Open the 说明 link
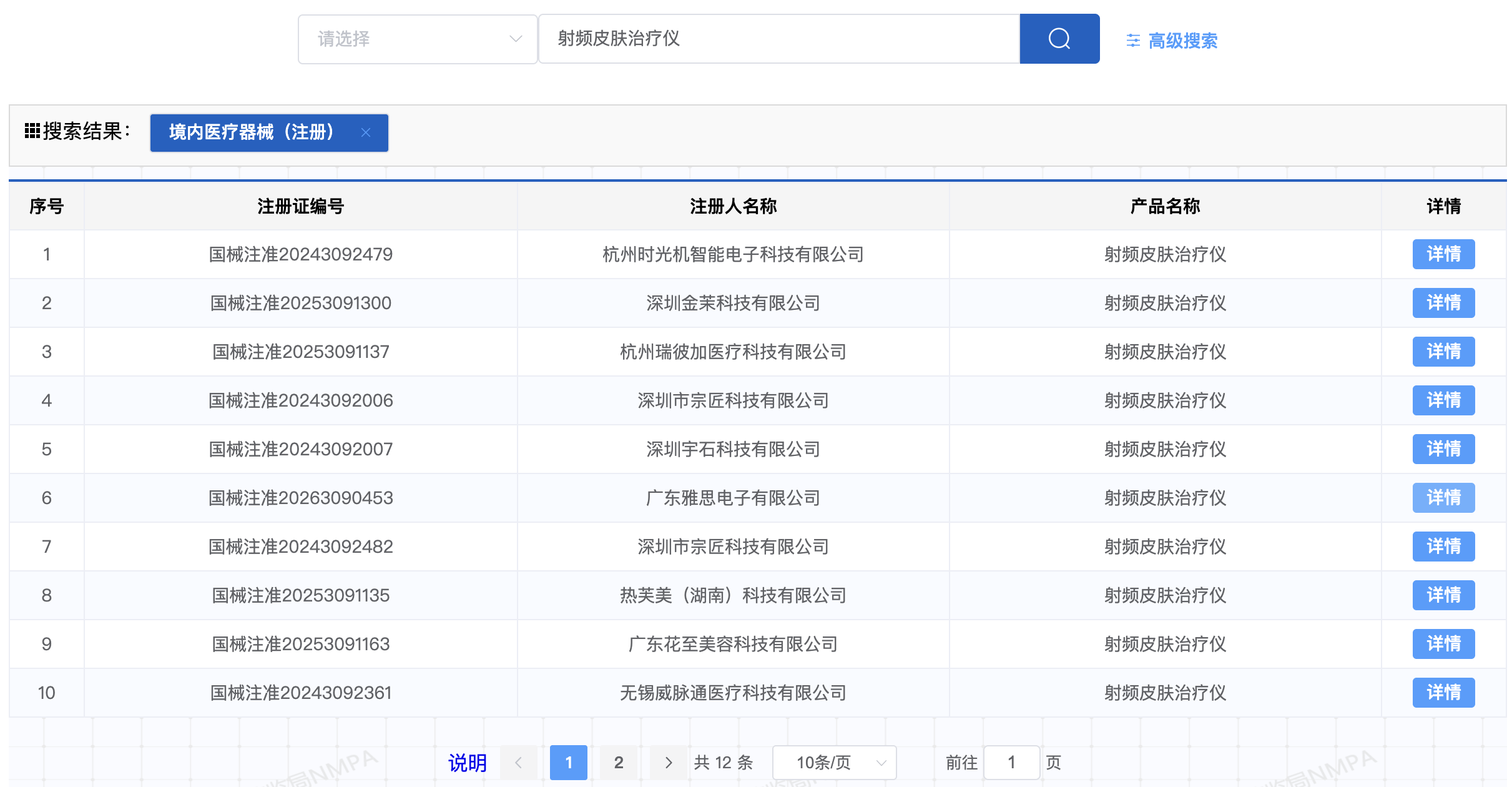The image size is (1512, 787). tap(467, 763)
